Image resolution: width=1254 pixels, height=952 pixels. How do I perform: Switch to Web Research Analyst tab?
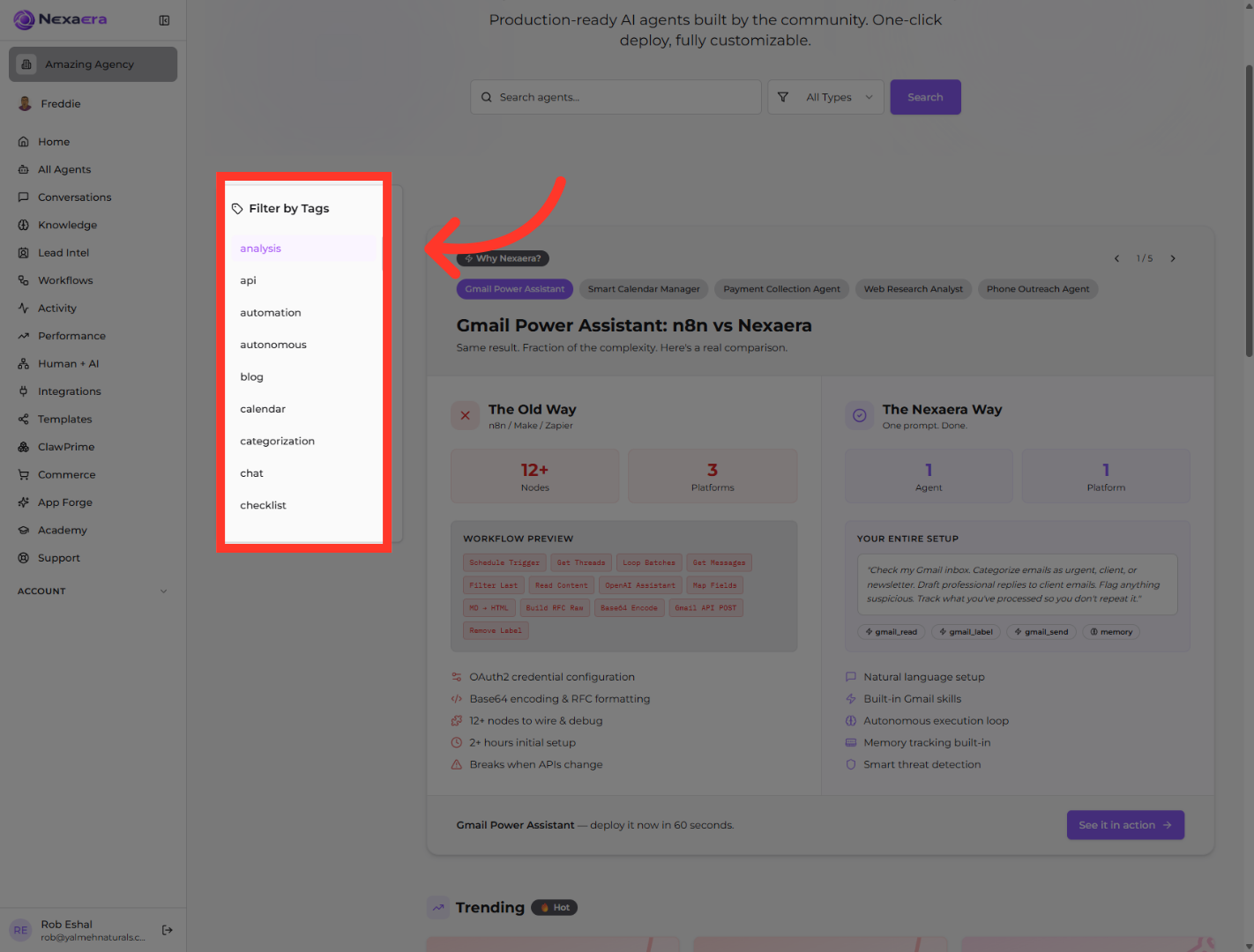pos(914,289)
